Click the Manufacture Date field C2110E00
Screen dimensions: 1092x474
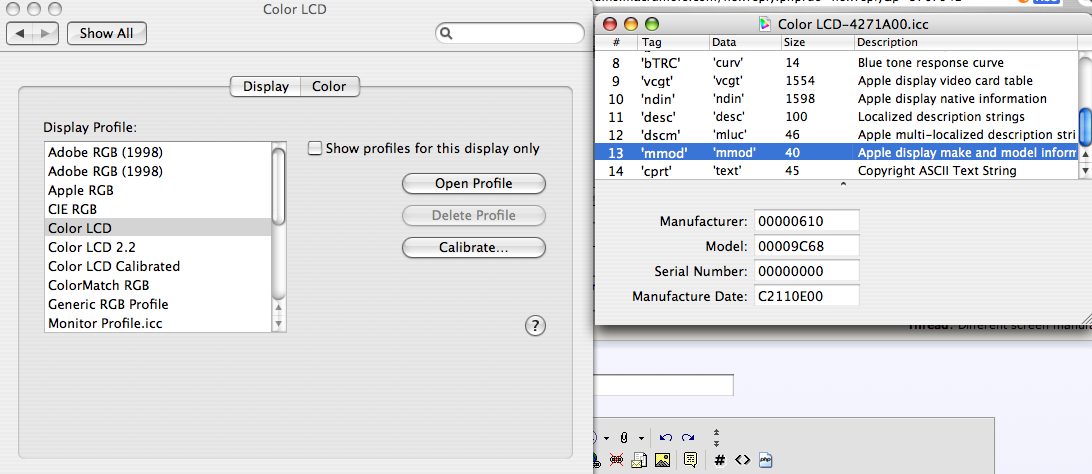point(806,296)
